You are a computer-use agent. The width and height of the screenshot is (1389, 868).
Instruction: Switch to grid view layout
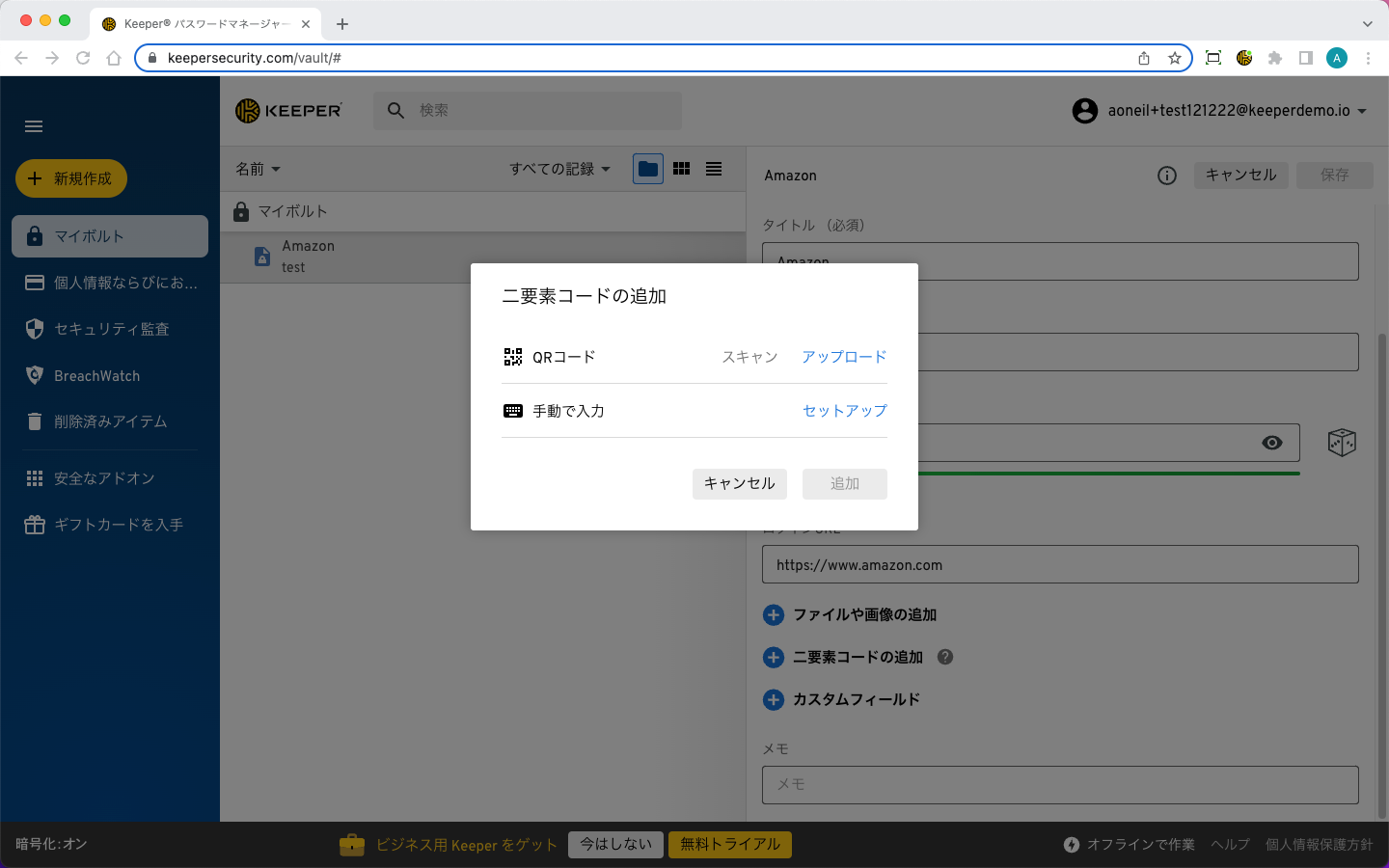(x=681, y=169)
